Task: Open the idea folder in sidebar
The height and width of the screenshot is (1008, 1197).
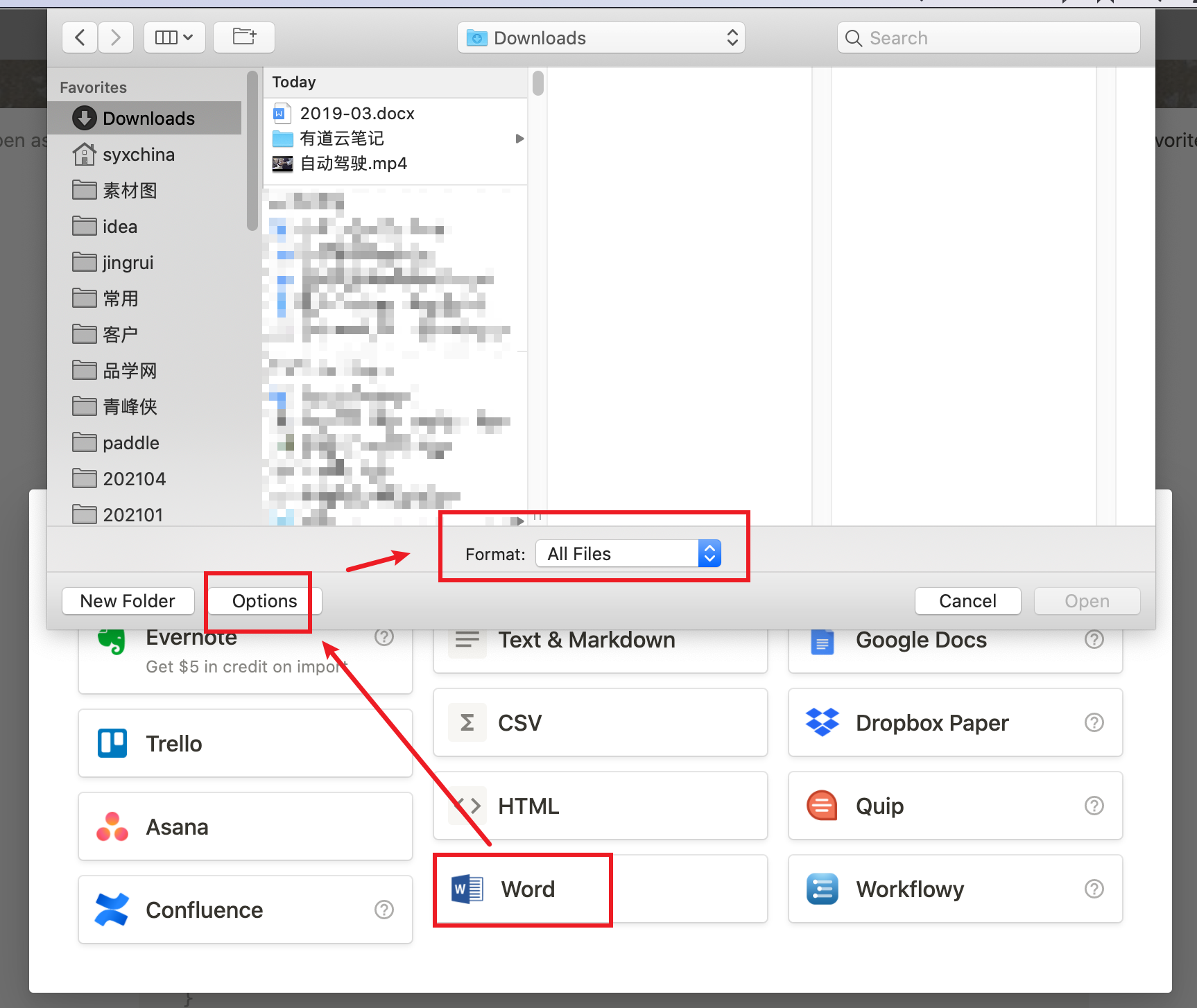Action: pyautogui.click(x=145, y=226)
